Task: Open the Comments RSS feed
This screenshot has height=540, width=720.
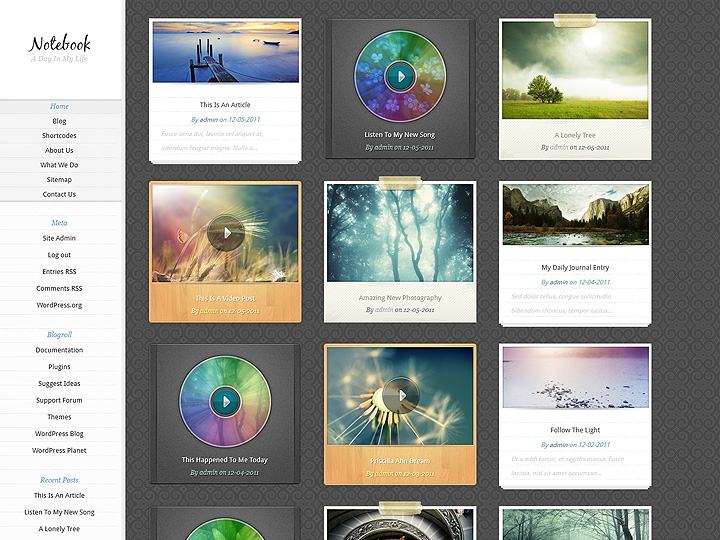Action: 59,288
